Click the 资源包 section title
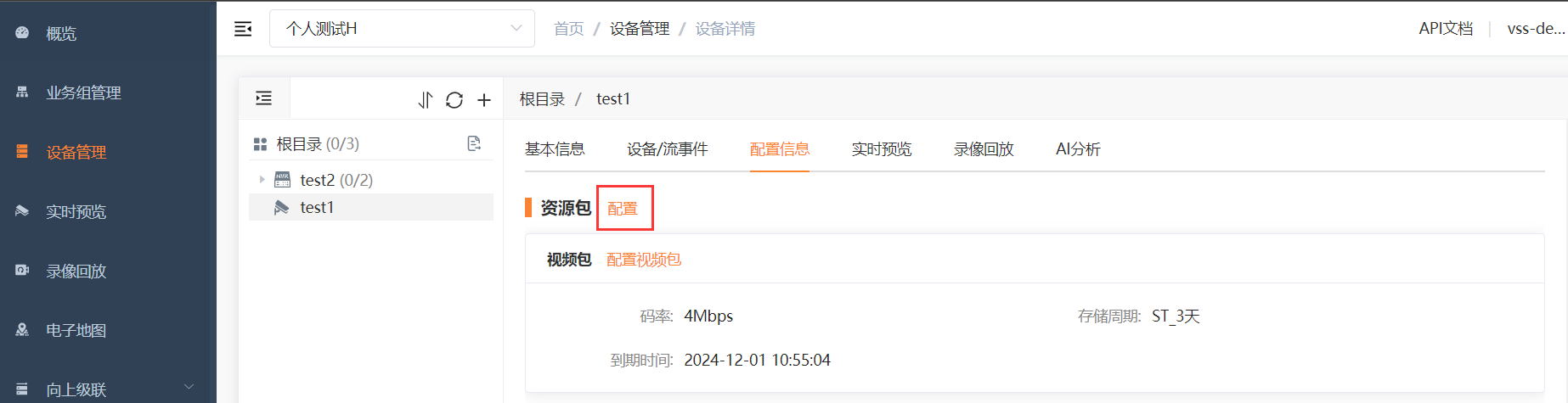Screen dimensions: 1568x403 point(566,208)
